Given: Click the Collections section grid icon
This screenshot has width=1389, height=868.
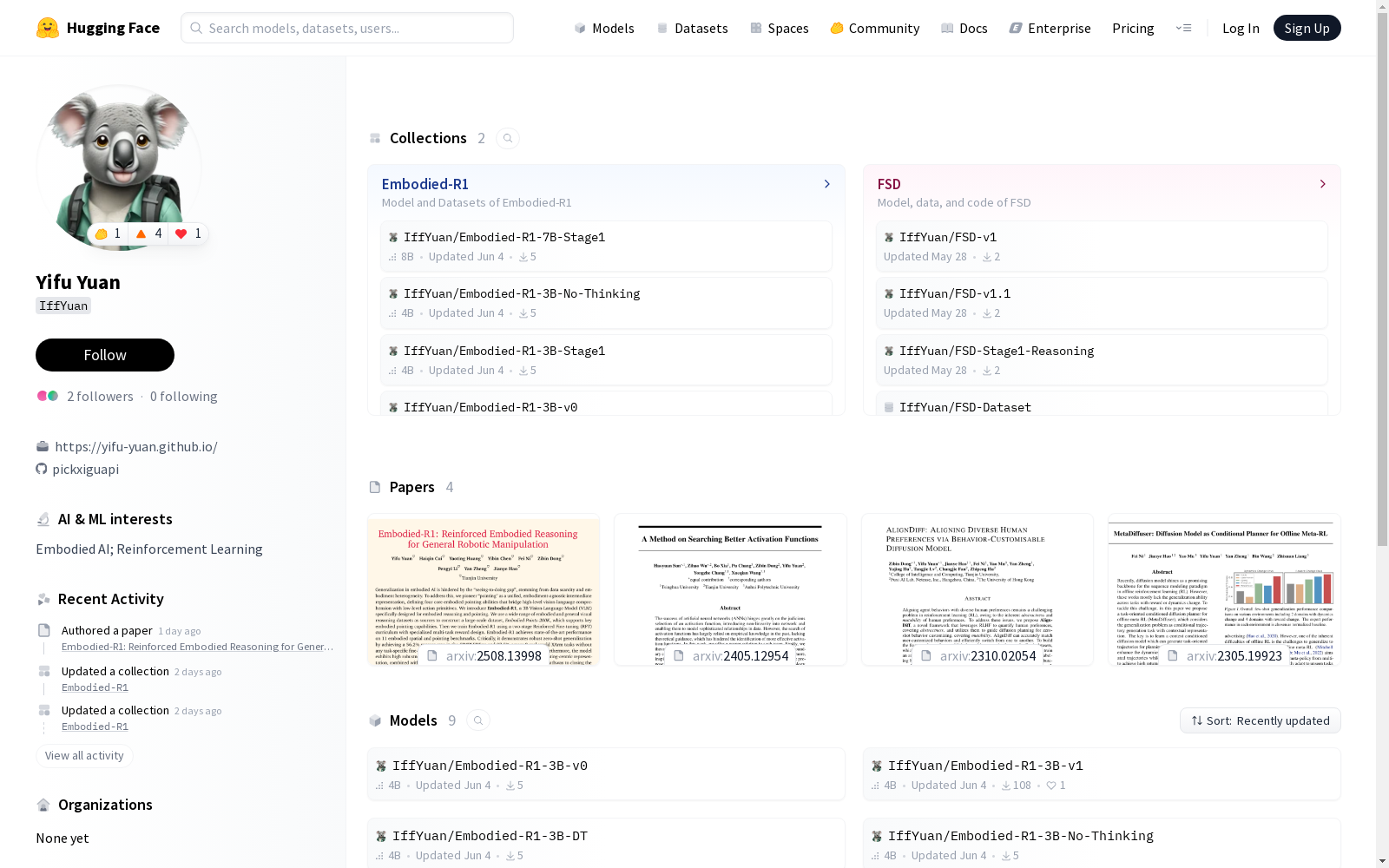Looking at the screenshot, I should (x=375, y=138).
